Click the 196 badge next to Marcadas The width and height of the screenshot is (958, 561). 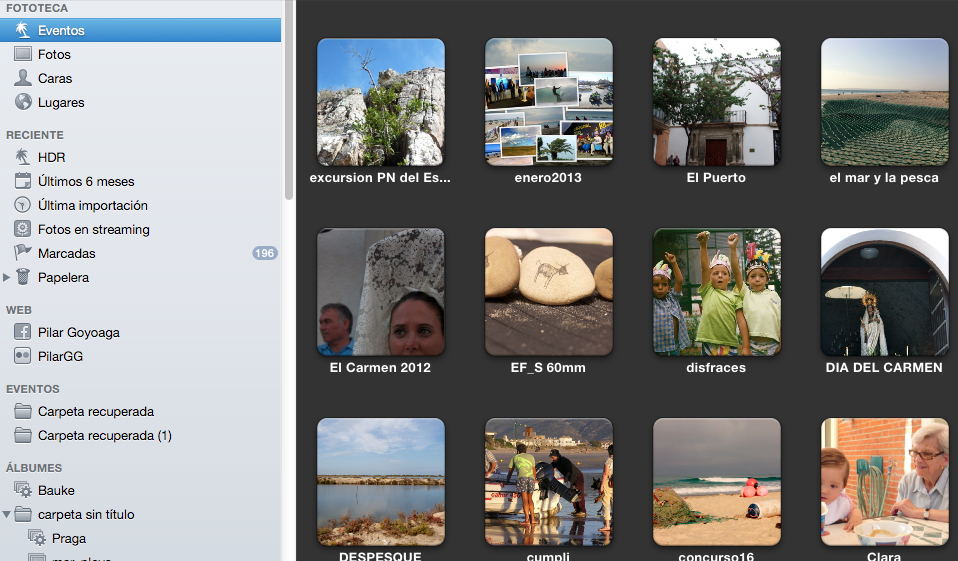(265, 253)
